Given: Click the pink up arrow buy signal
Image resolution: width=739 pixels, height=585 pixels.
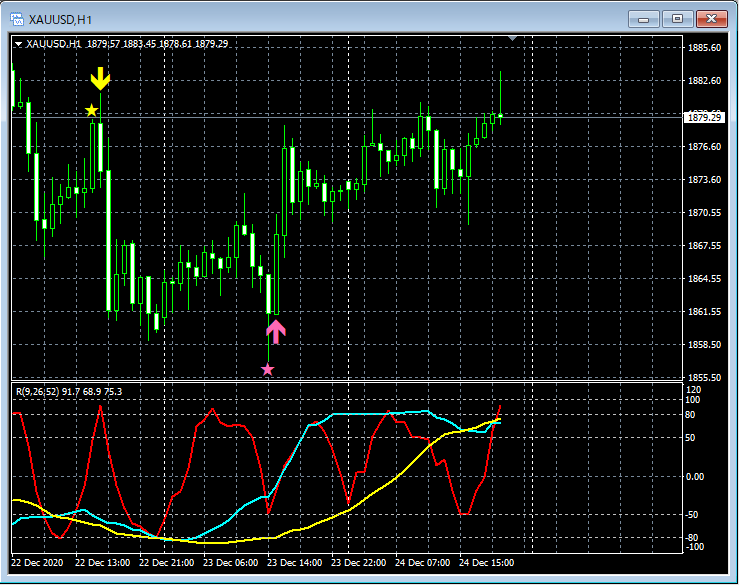Looking at the screenshot, I should coord(276,331).
